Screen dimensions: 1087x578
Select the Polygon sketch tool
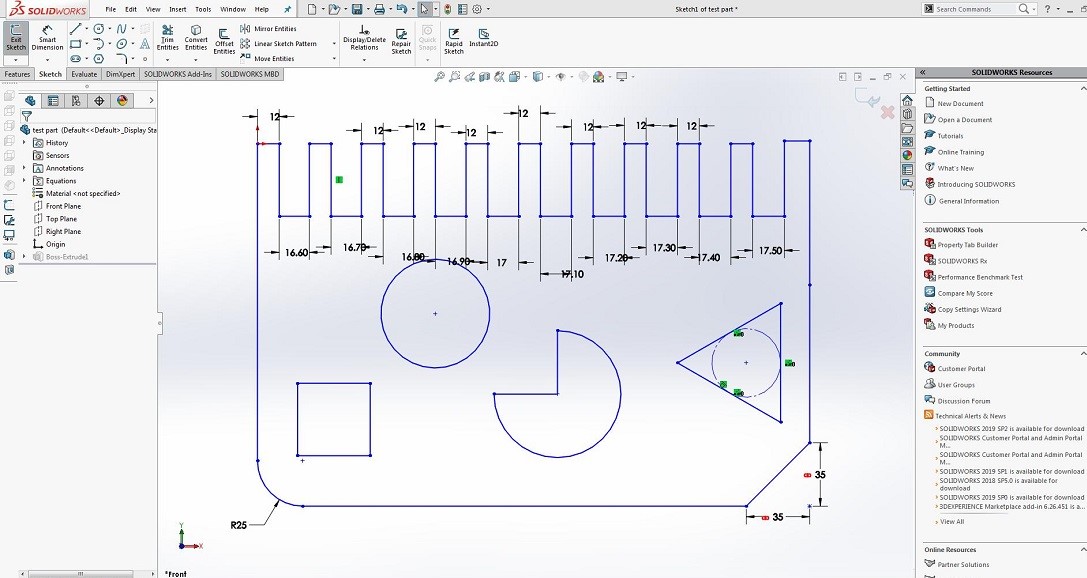(98, 59)
